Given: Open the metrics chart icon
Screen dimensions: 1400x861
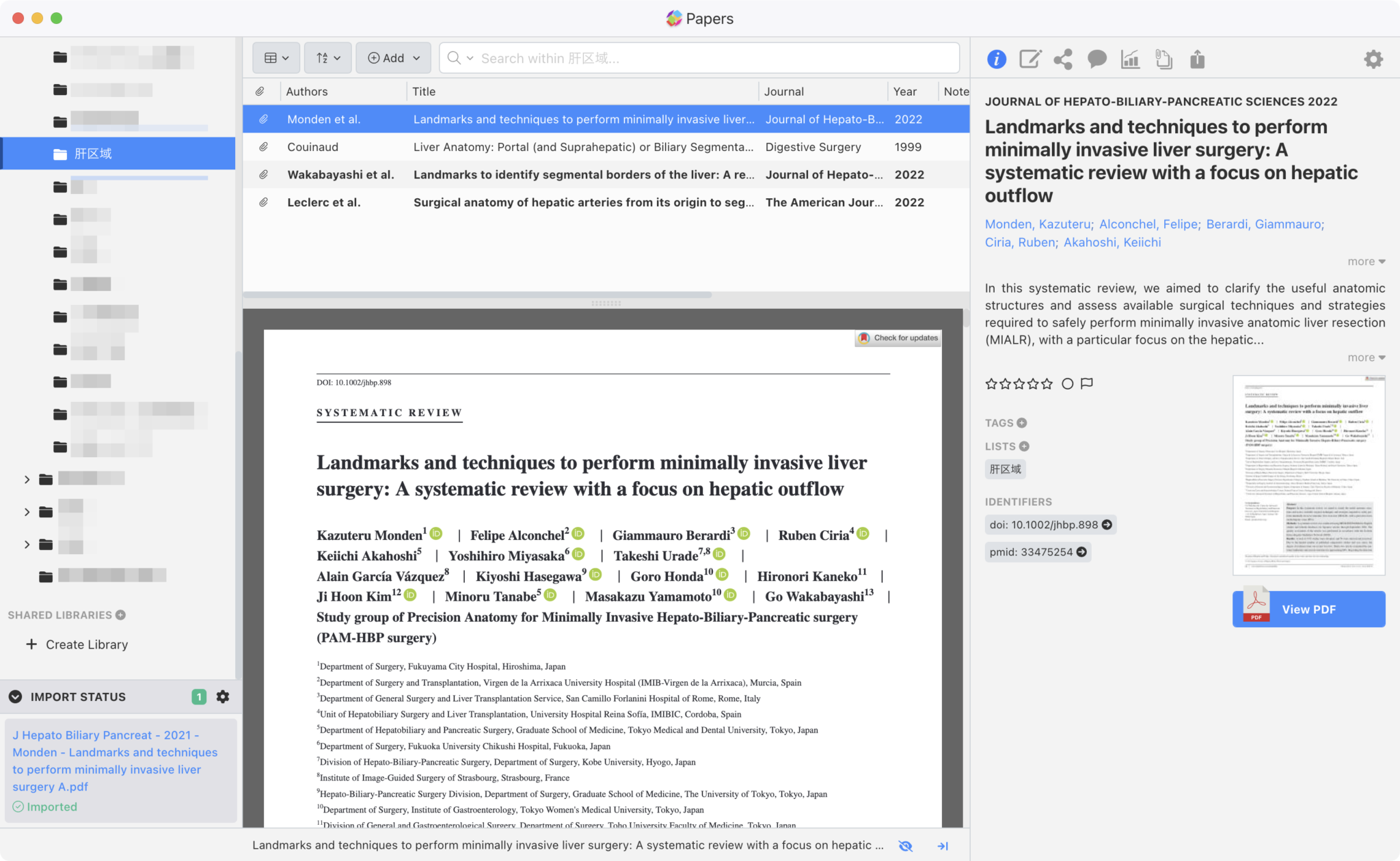Looking at the screenshot, I should pyautogui.click(x=1130, y=59).
